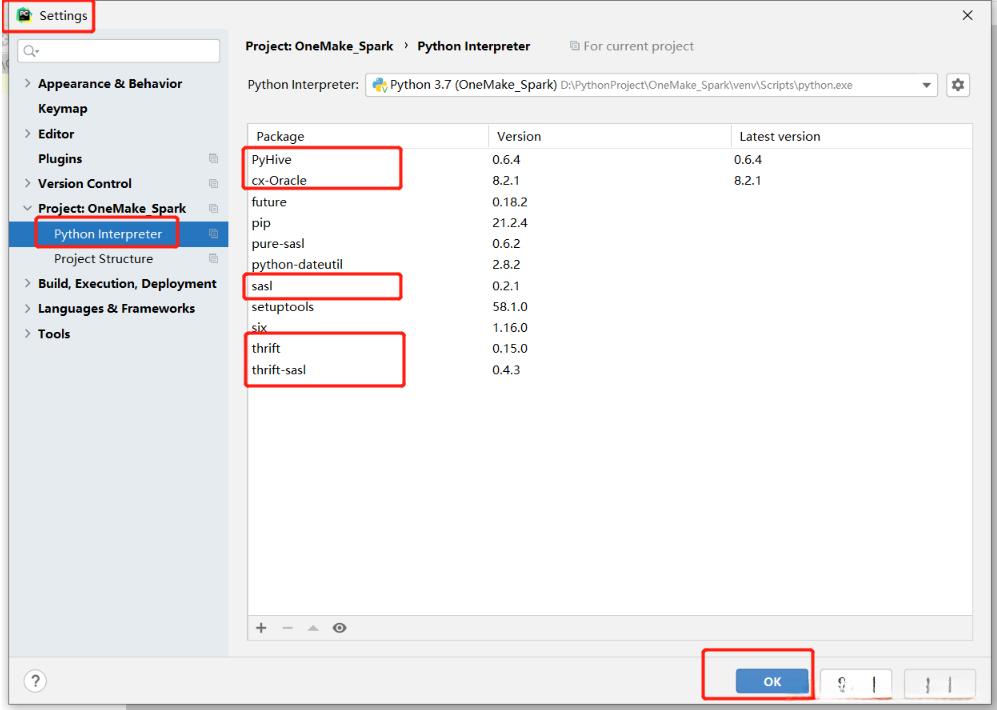Expand the Version Control section
The image size is (997, 710).
(27, 183)
